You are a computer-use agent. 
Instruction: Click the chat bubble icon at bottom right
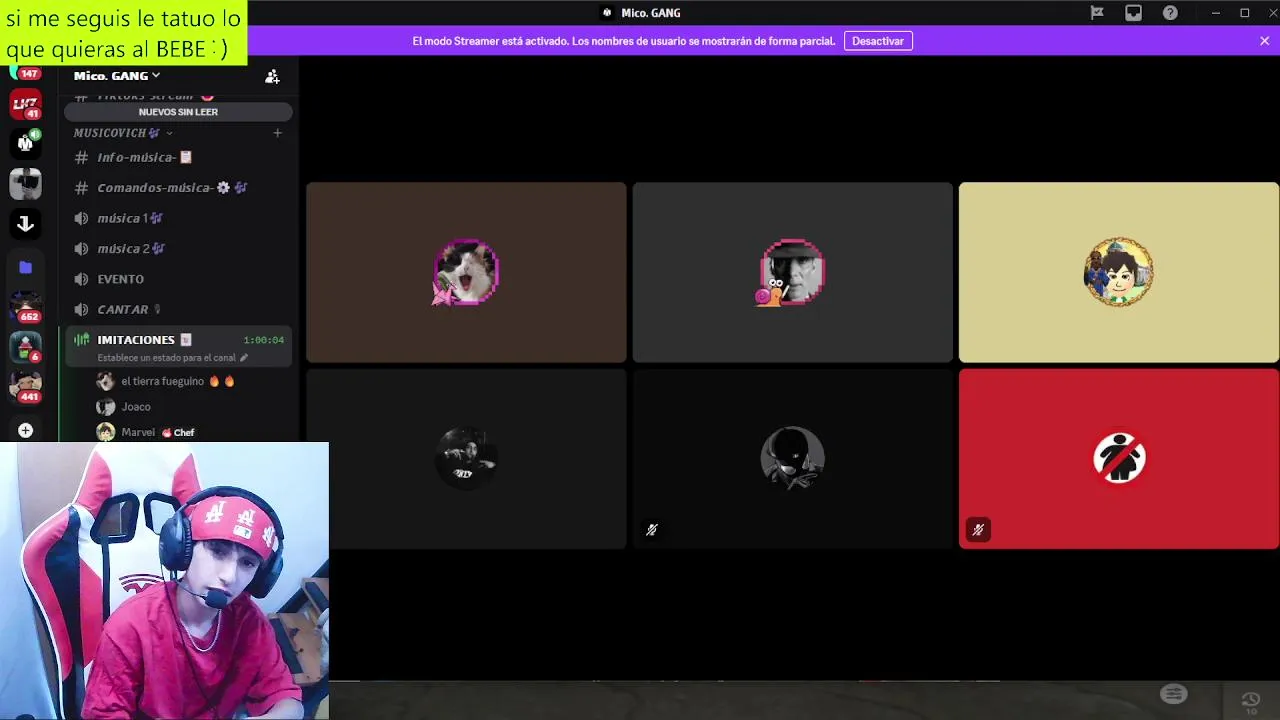tap(1174, 694)
